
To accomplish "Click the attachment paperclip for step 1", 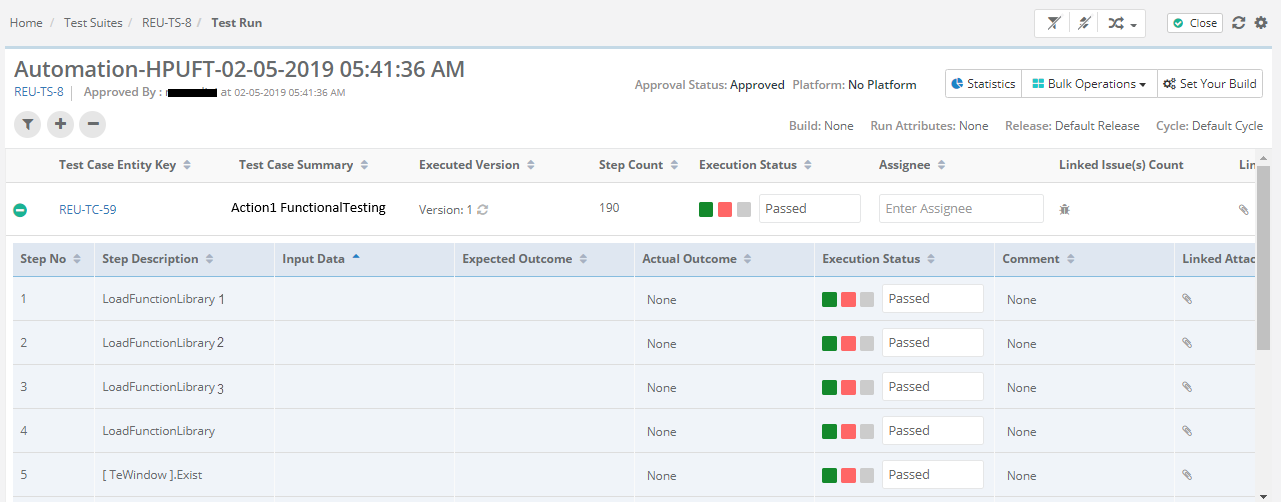I will coord(1187,299).
